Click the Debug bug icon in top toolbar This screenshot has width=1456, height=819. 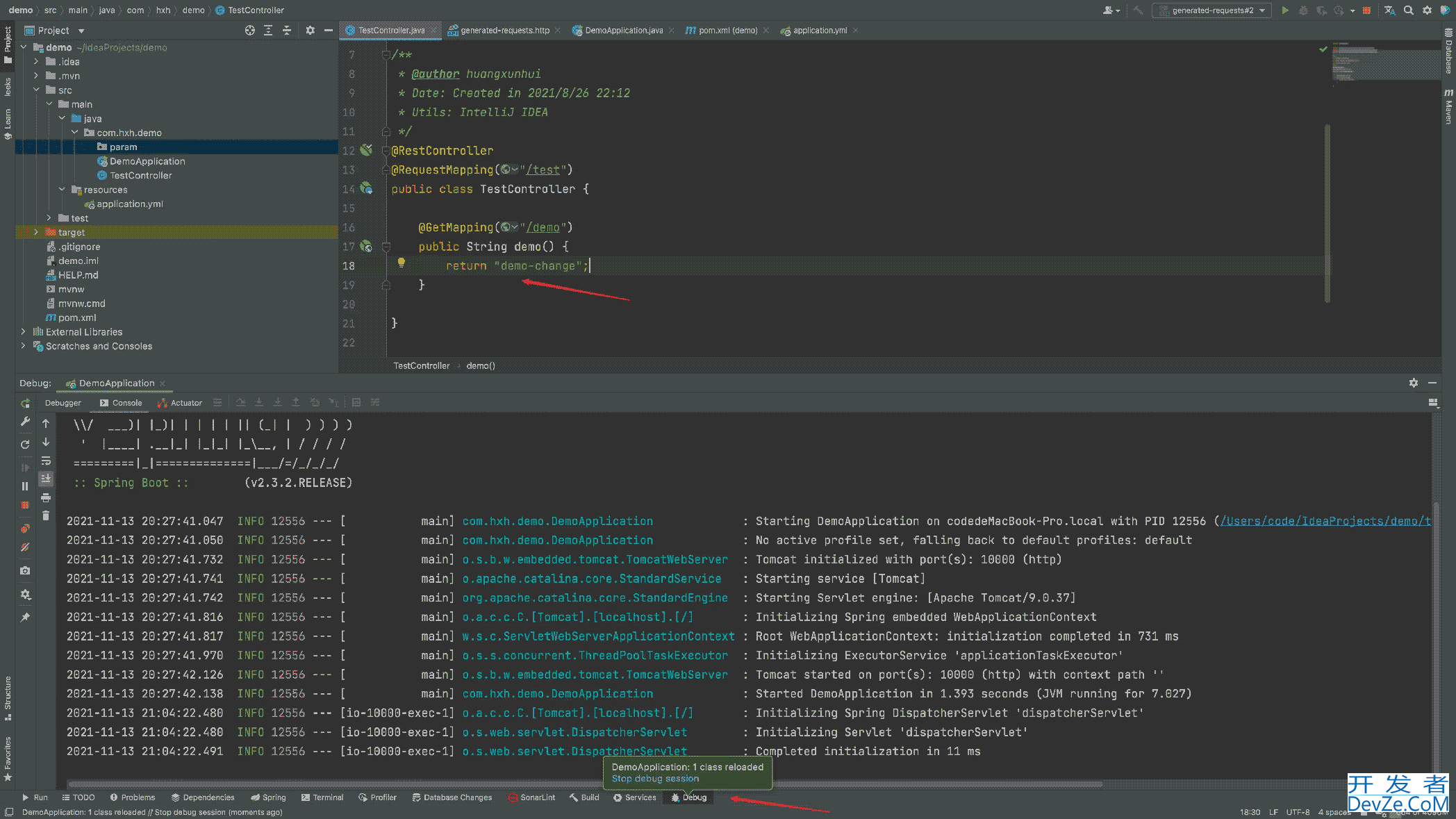1303,10
